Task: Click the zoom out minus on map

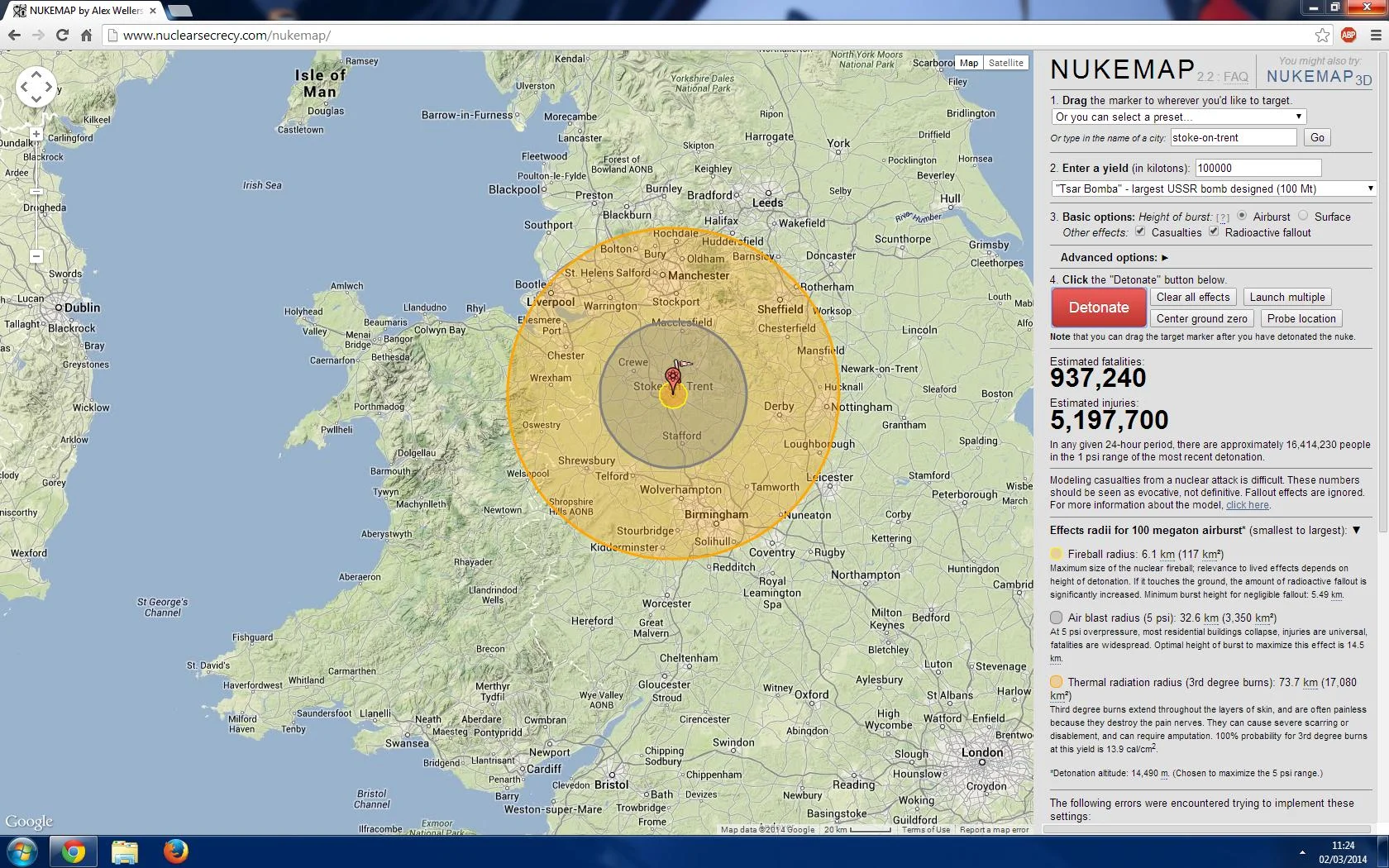Action: 36,256
